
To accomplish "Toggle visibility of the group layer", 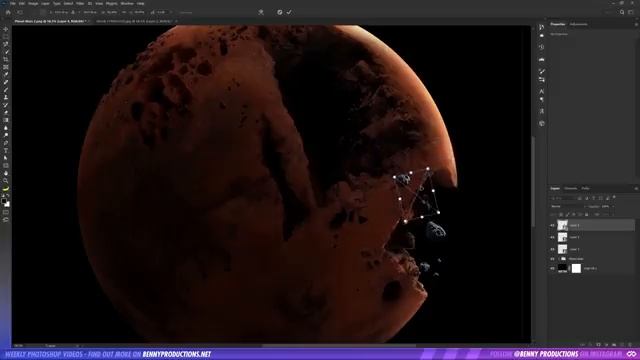I will coord(552,259).
